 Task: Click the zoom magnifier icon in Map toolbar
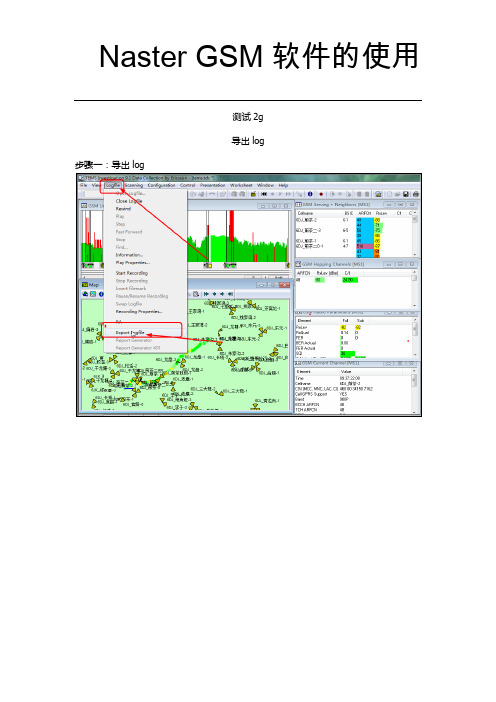[x=196, y=294]
